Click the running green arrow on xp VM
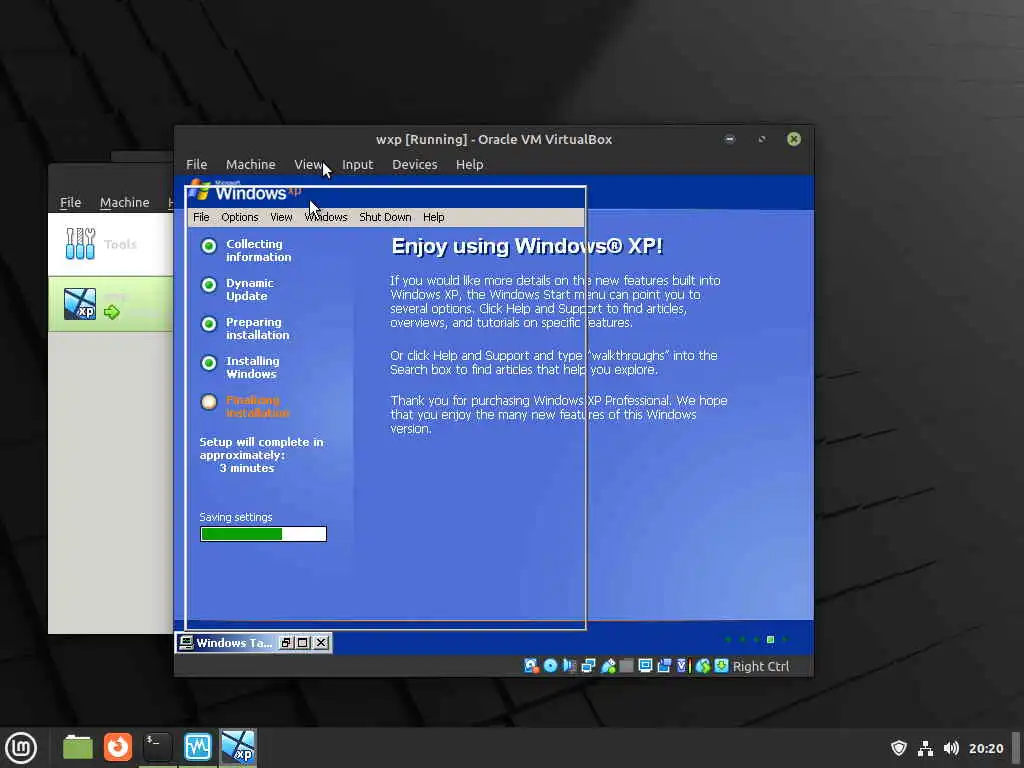The image size is (1024, 768). coord(112,312)
